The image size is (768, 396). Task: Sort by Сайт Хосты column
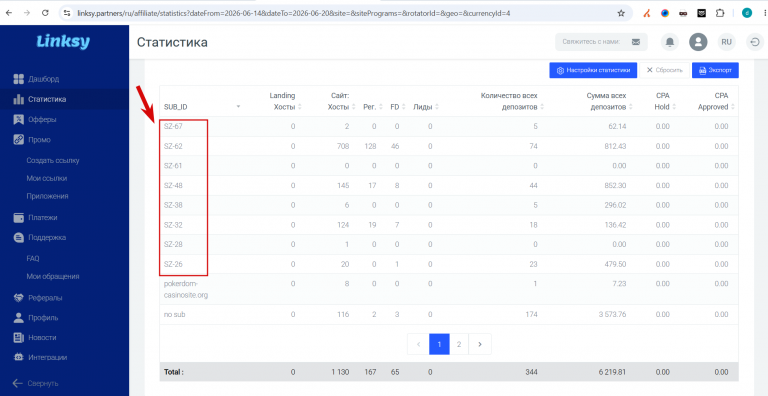pyautogui.click(x=355, y=107)
